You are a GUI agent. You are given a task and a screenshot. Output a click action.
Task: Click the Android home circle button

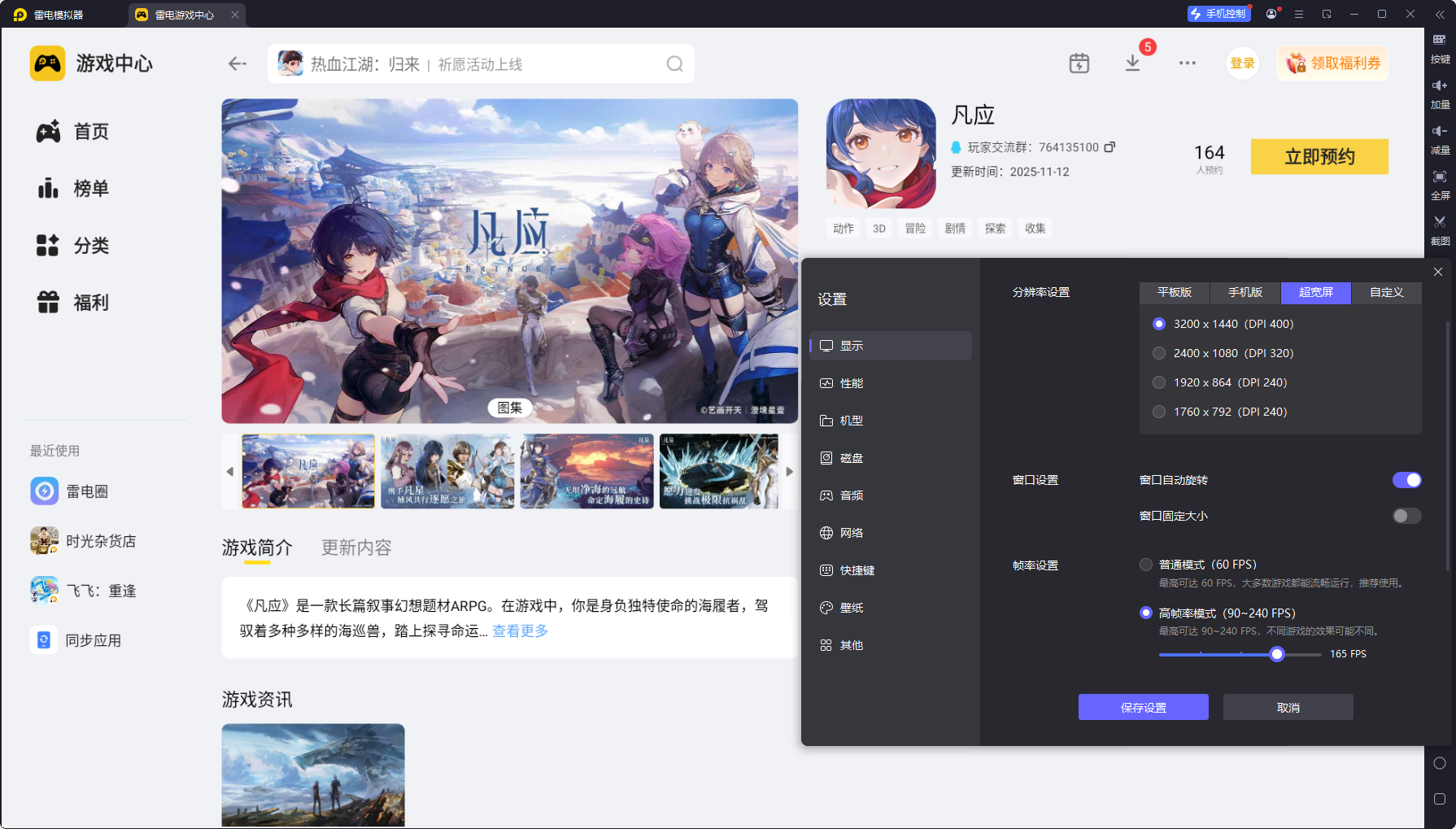1440,763
